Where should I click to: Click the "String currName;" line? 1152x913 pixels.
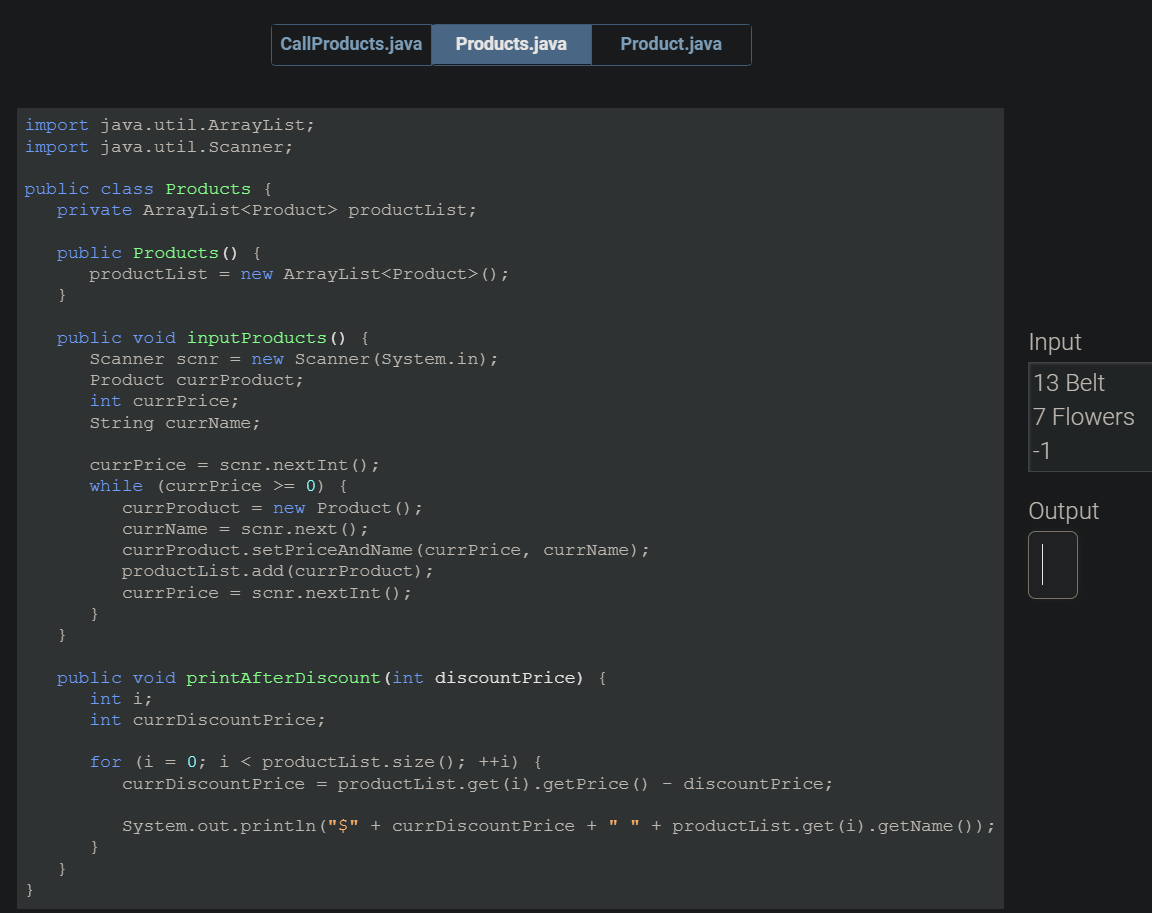tap(175, 423)
